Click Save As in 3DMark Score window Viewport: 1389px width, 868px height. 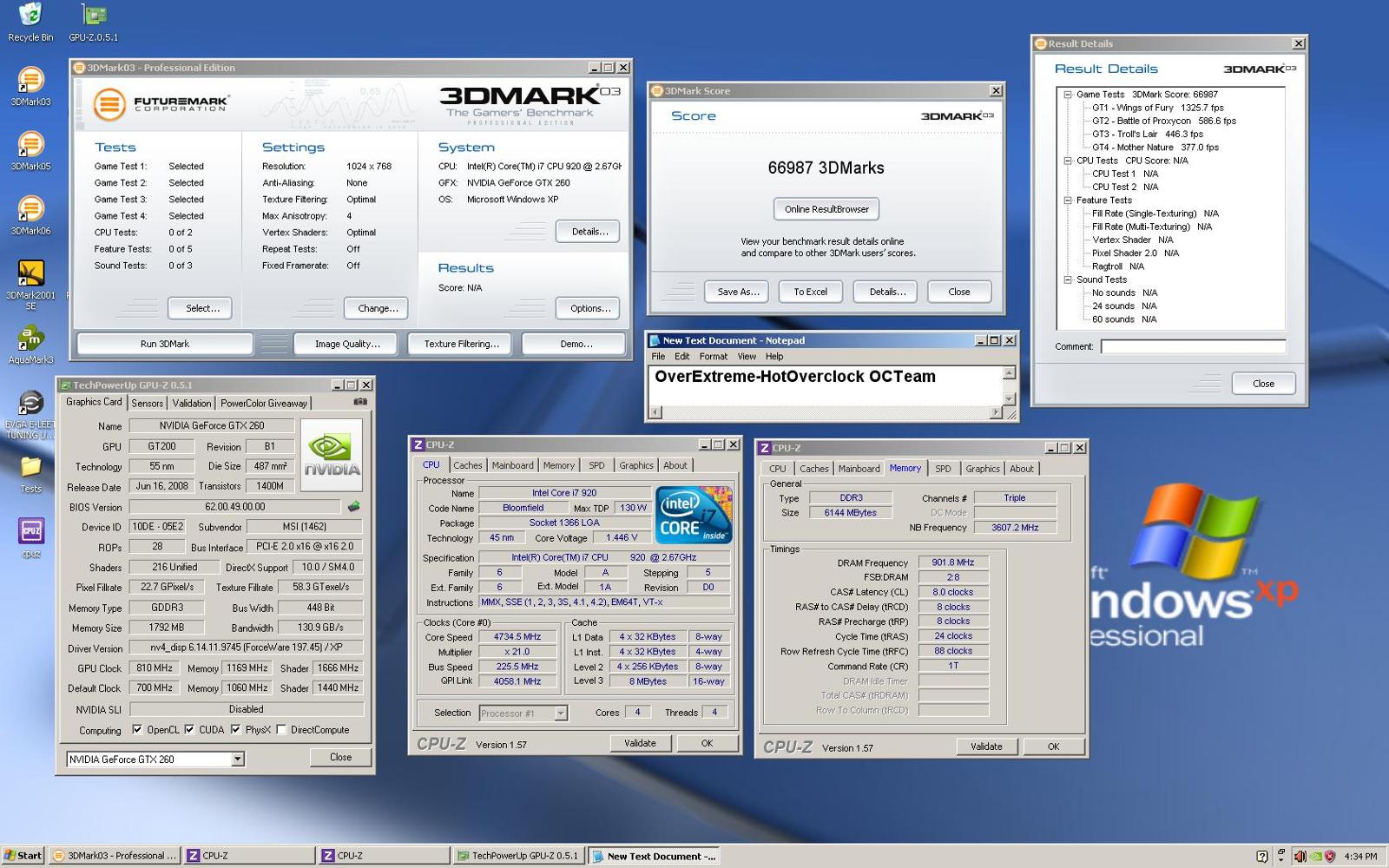pyautogui.click(x=738, y=292)
